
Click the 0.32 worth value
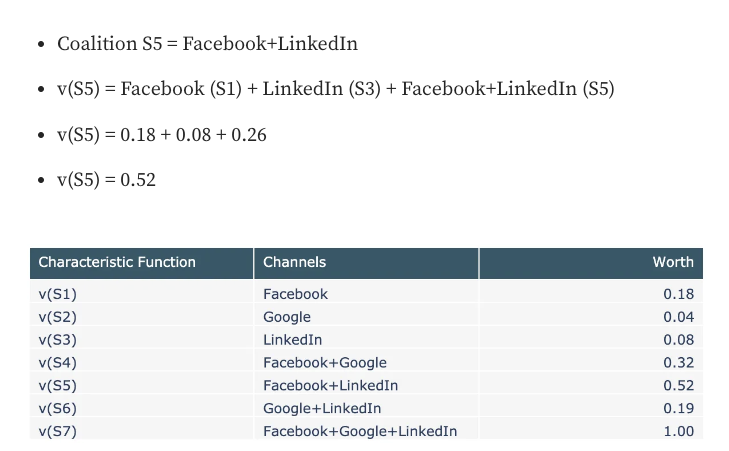tap(678, 363)
